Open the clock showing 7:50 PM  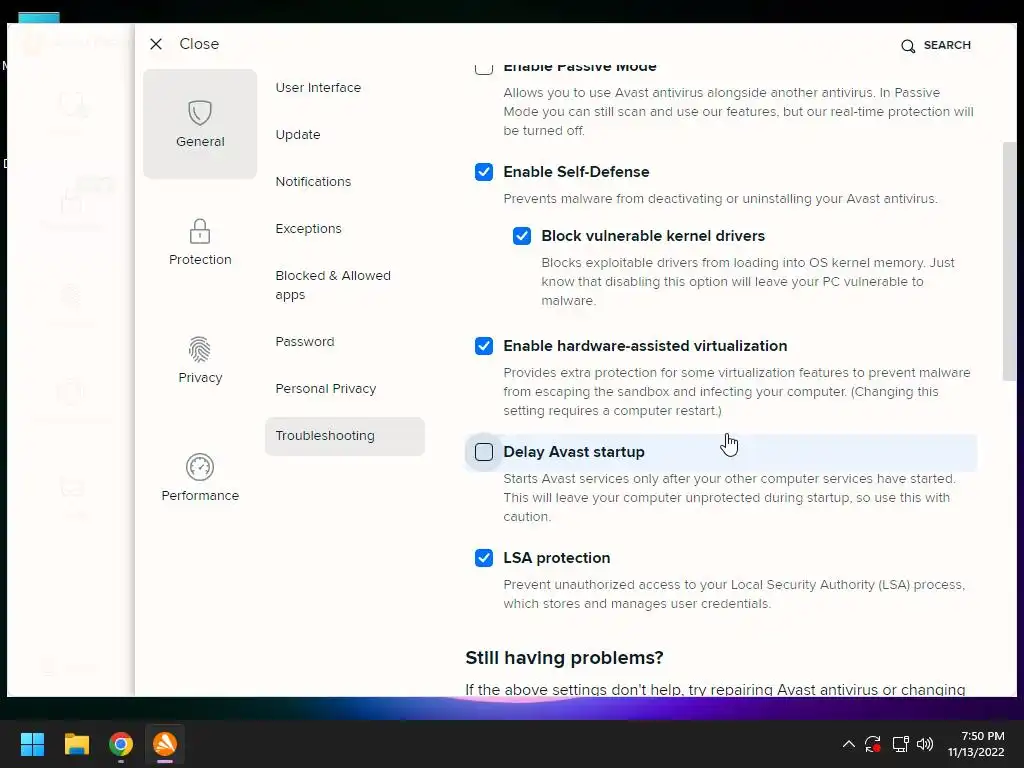pyautogui.click(x=976, y=744)
